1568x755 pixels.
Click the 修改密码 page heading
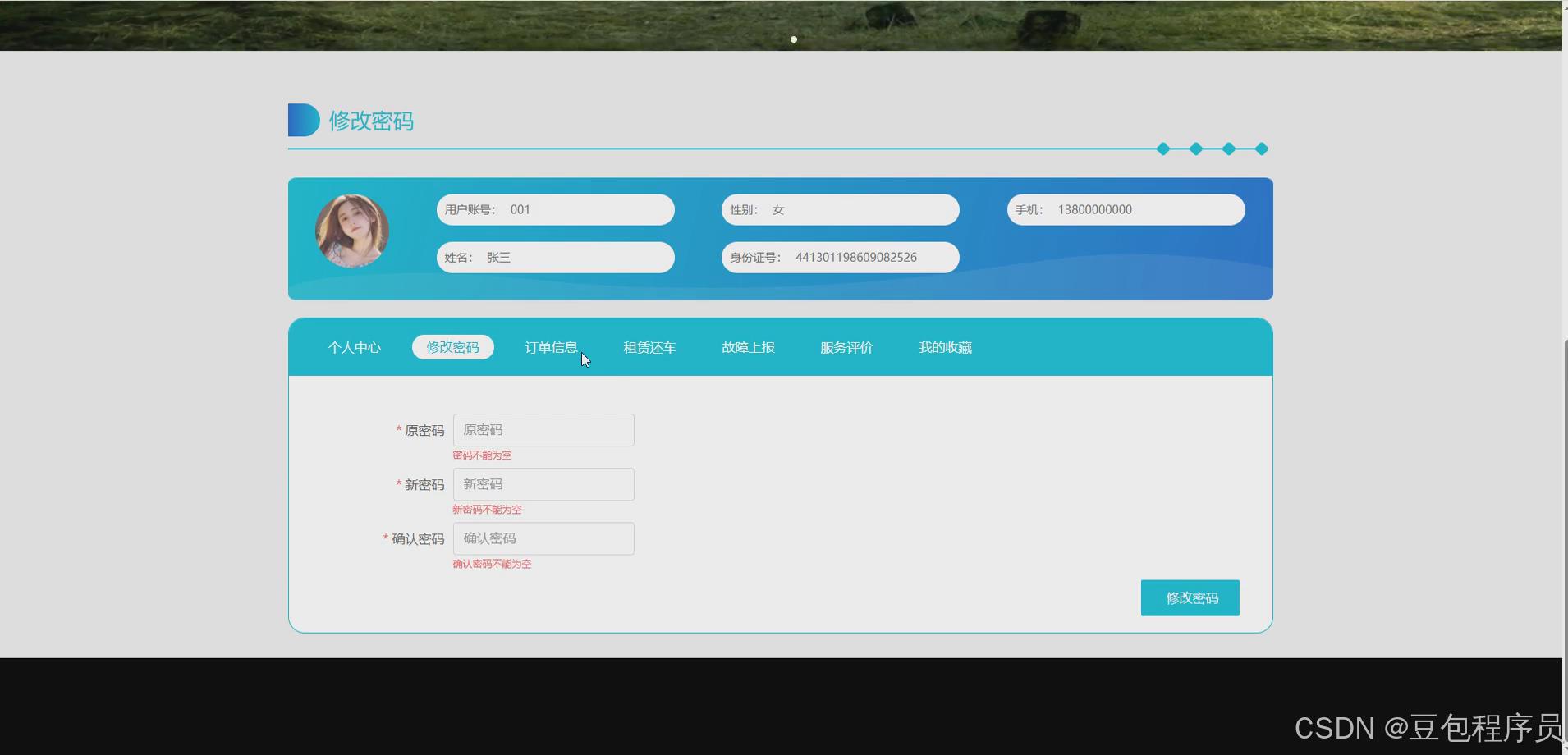click(371, 121)
